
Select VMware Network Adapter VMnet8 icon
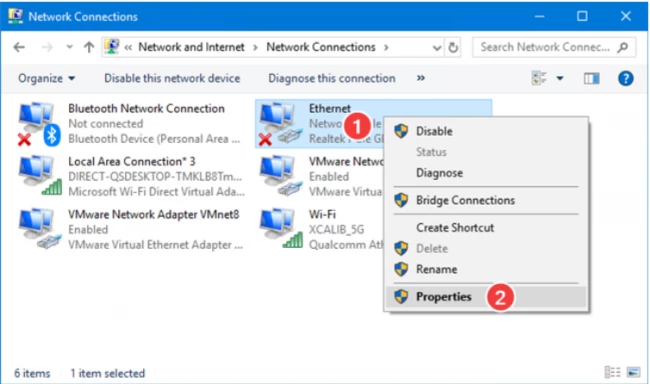40,228
